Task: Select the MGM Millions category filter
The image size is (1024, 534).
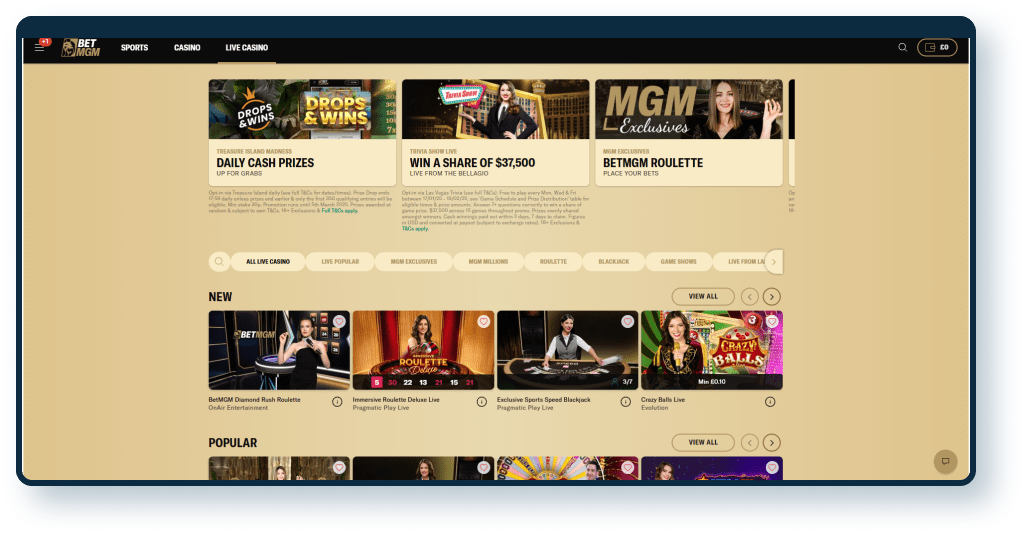Action: tap(488, 262)
